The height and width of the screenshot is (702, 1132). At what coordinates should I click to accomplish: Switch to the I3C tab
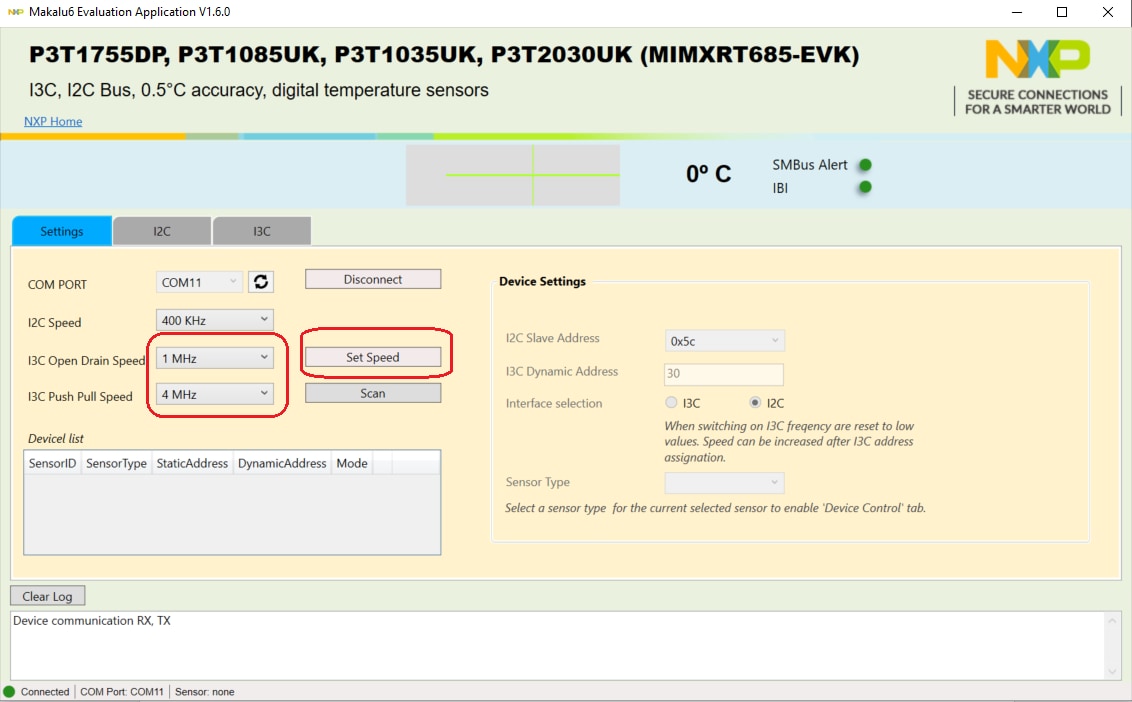pyautogui.click(x=261, y=231)
